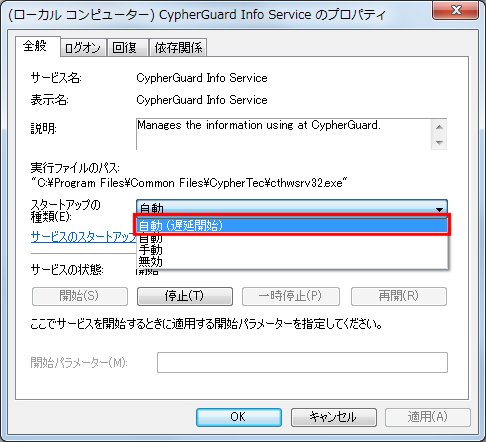Image resolution: width=486 pixels, height=442 pixels.
Task: Open the 回復 tab
Action: pyautogui.click(x=125, y=47)
